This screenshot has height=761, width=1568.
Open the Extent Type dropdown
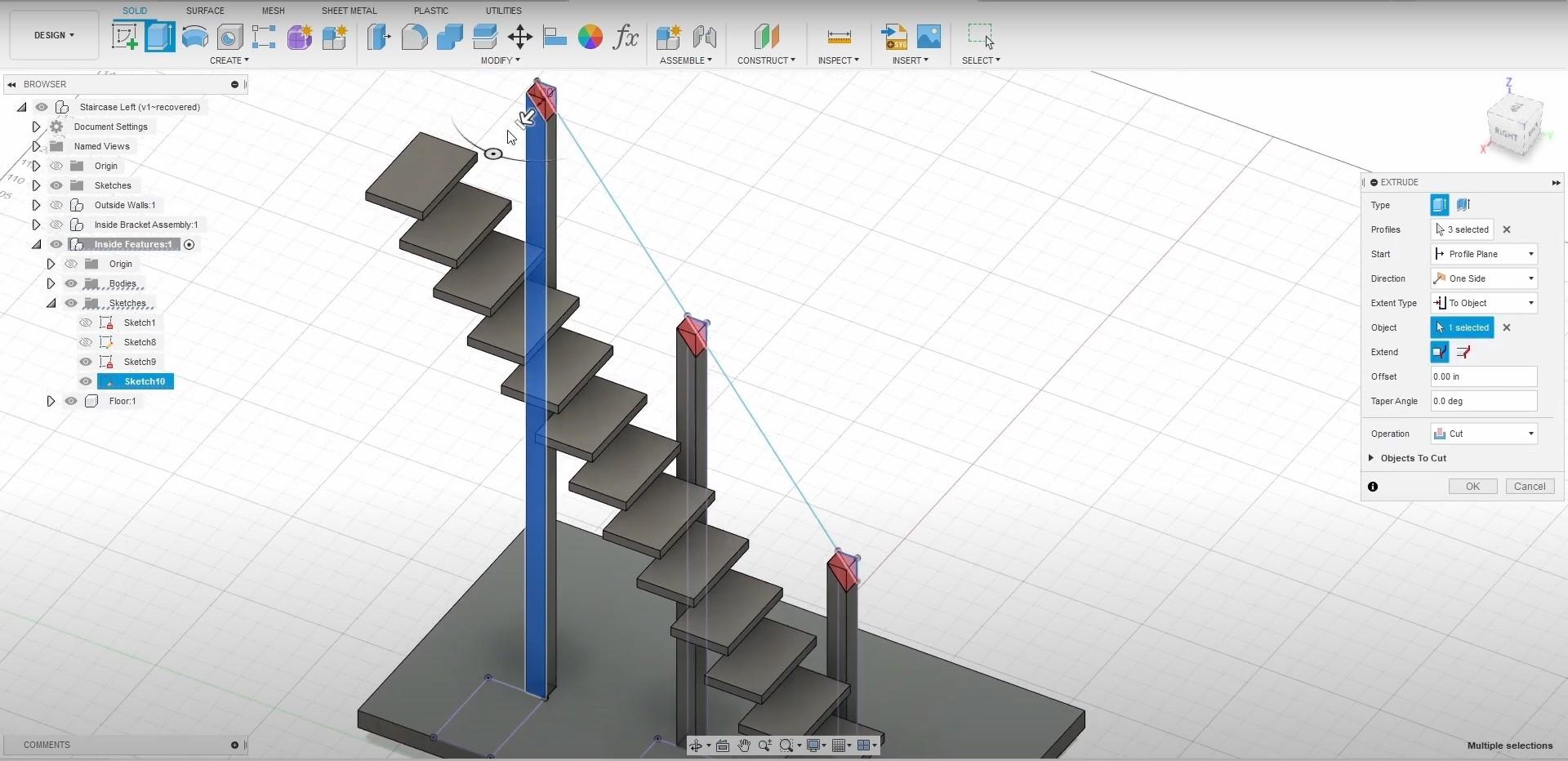pos(1484,303)
